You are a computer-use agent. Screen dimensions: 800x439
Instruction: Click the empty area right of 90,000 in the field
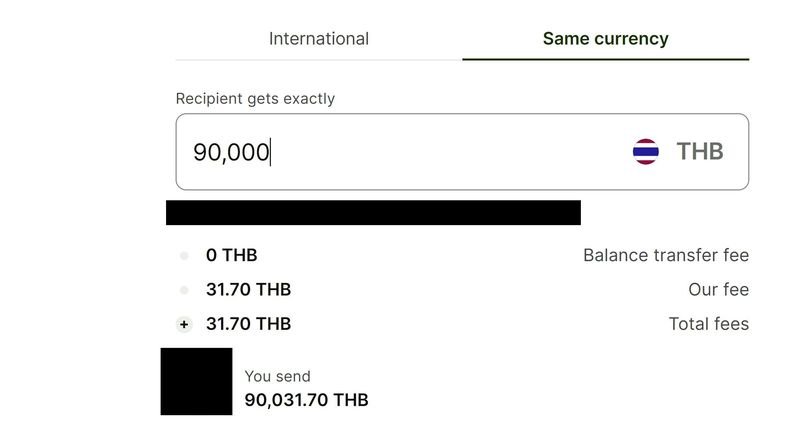[x=449, y=152]
